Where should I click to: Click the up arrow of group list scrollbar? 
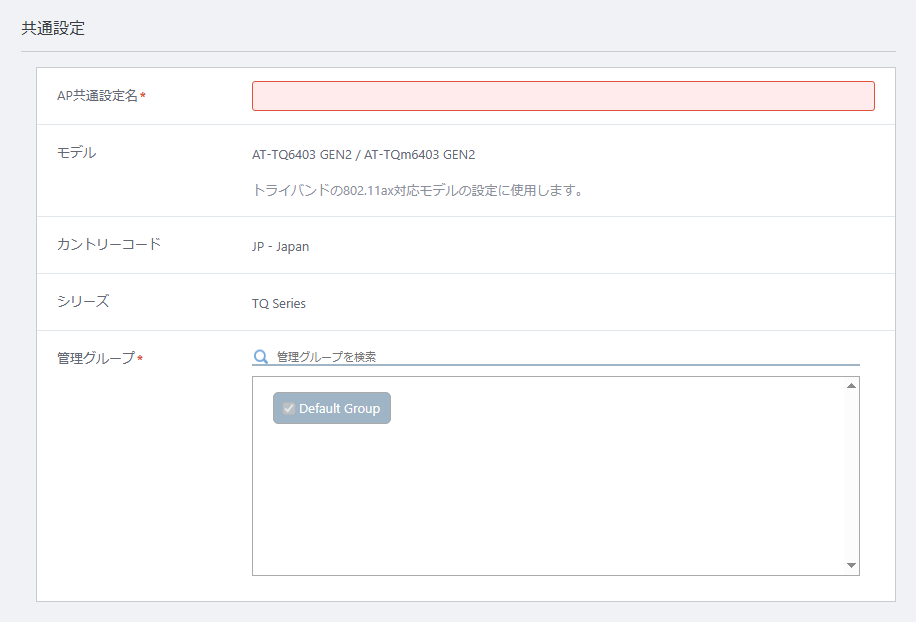pyautogui.click(x=851, y=385)
